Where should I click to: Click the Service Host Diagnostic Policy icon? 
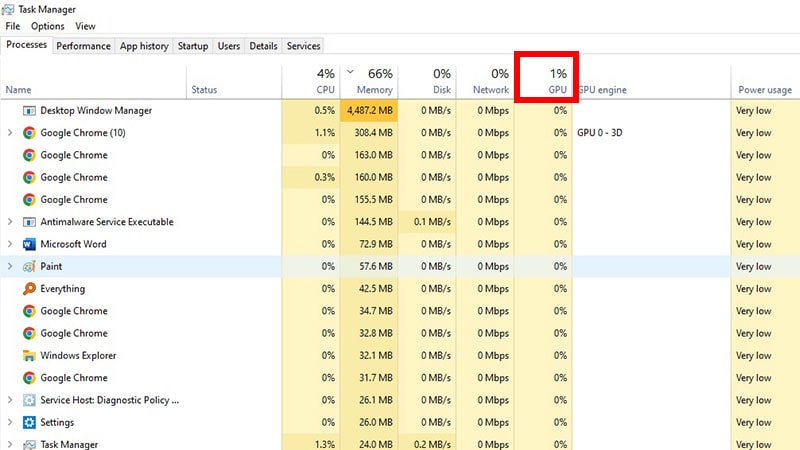29,400
